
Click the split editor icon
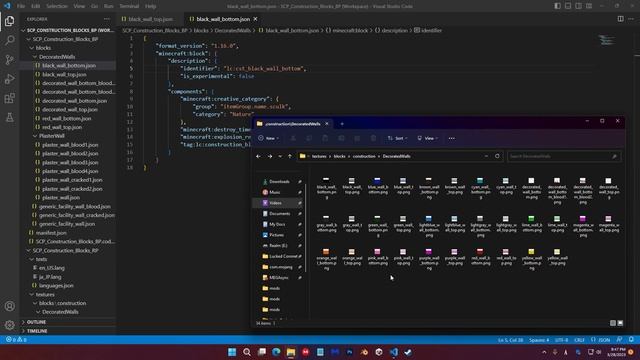pos(620,19)
